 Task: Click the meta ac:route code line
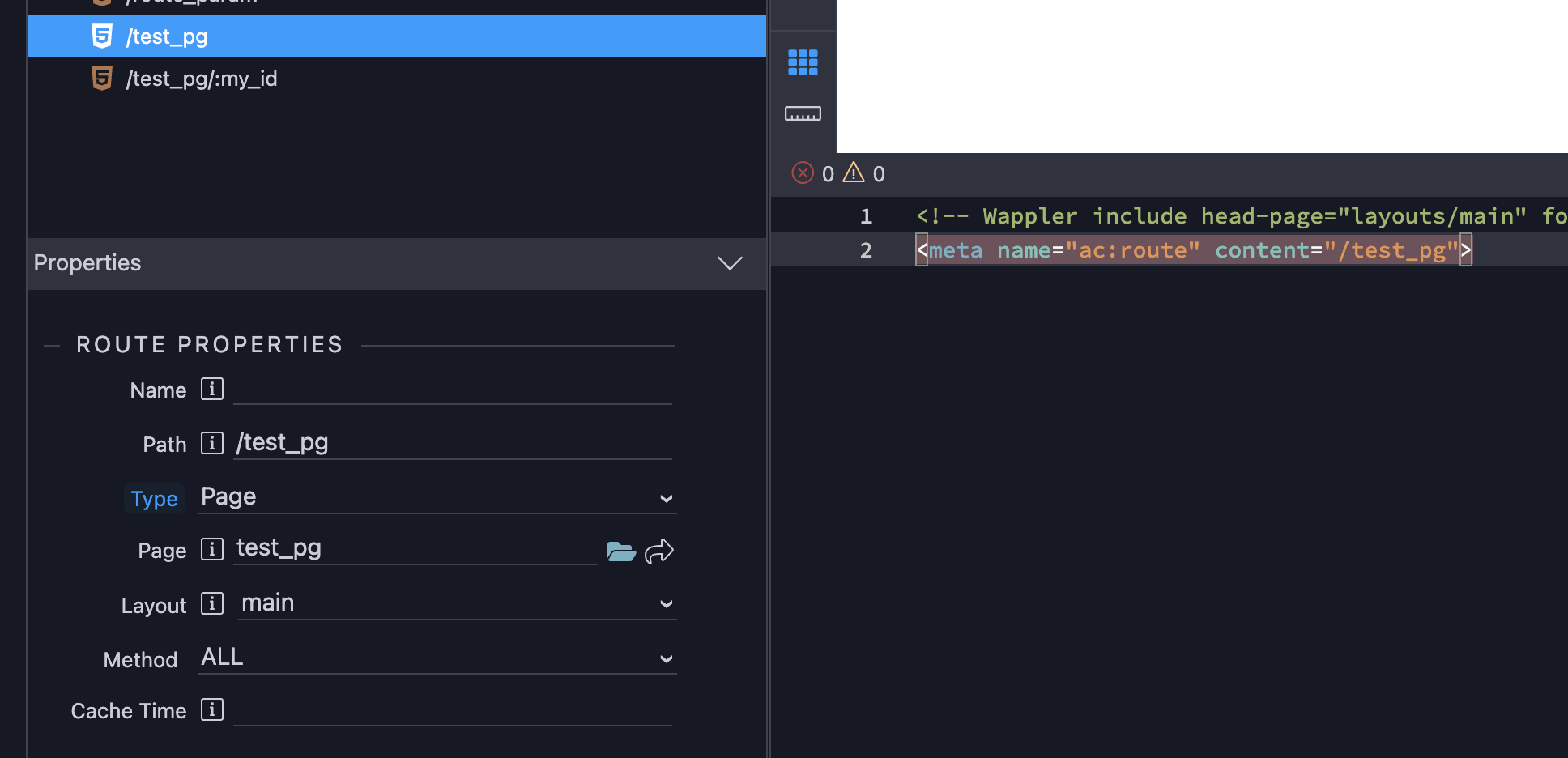1194,250
